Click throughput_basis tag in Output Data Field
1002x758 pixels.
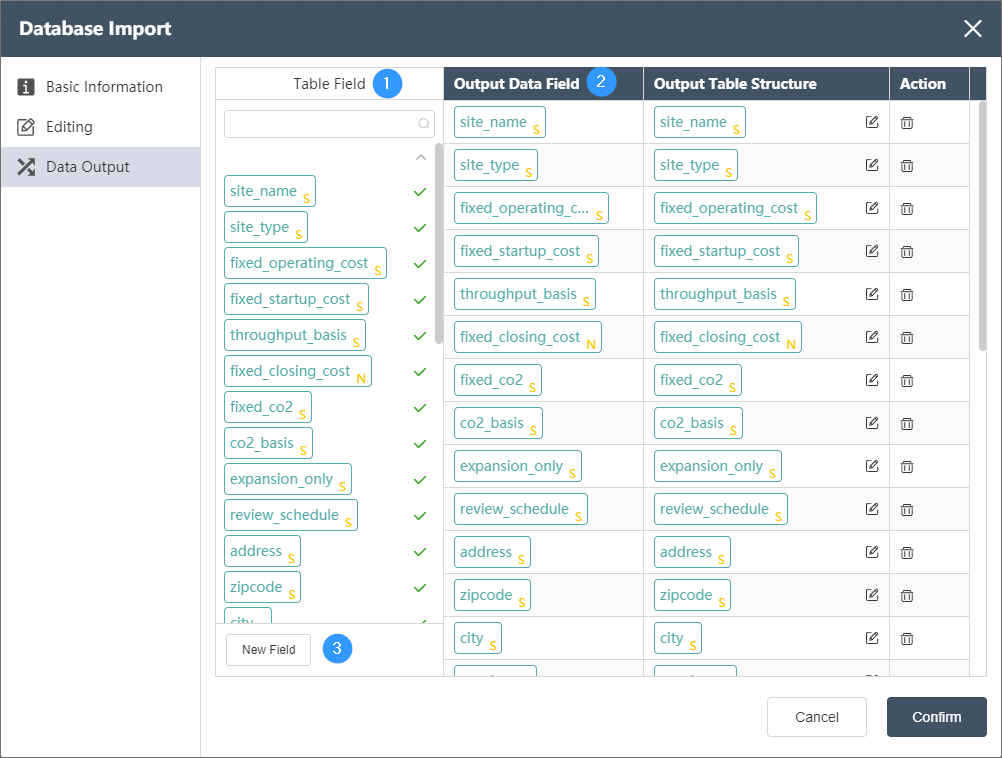[x=525, y=294]
